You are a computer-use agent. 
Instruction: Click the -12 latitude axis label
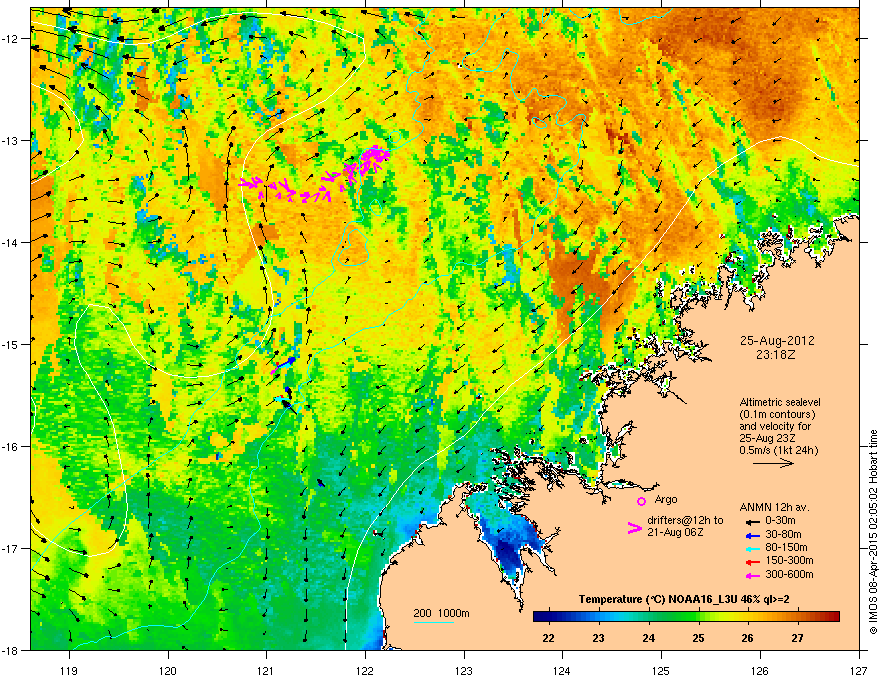12,38
